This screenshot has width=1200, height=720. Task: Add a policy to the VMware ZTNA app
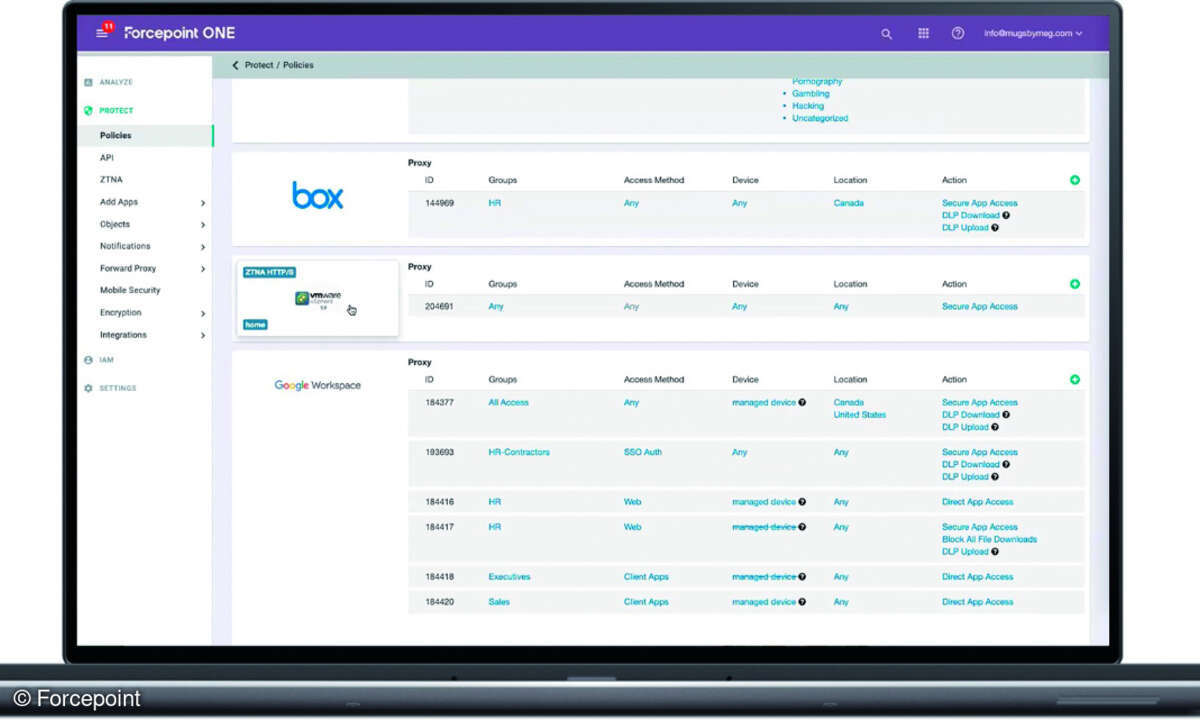pyautogui.click(x=1075, y=284)
